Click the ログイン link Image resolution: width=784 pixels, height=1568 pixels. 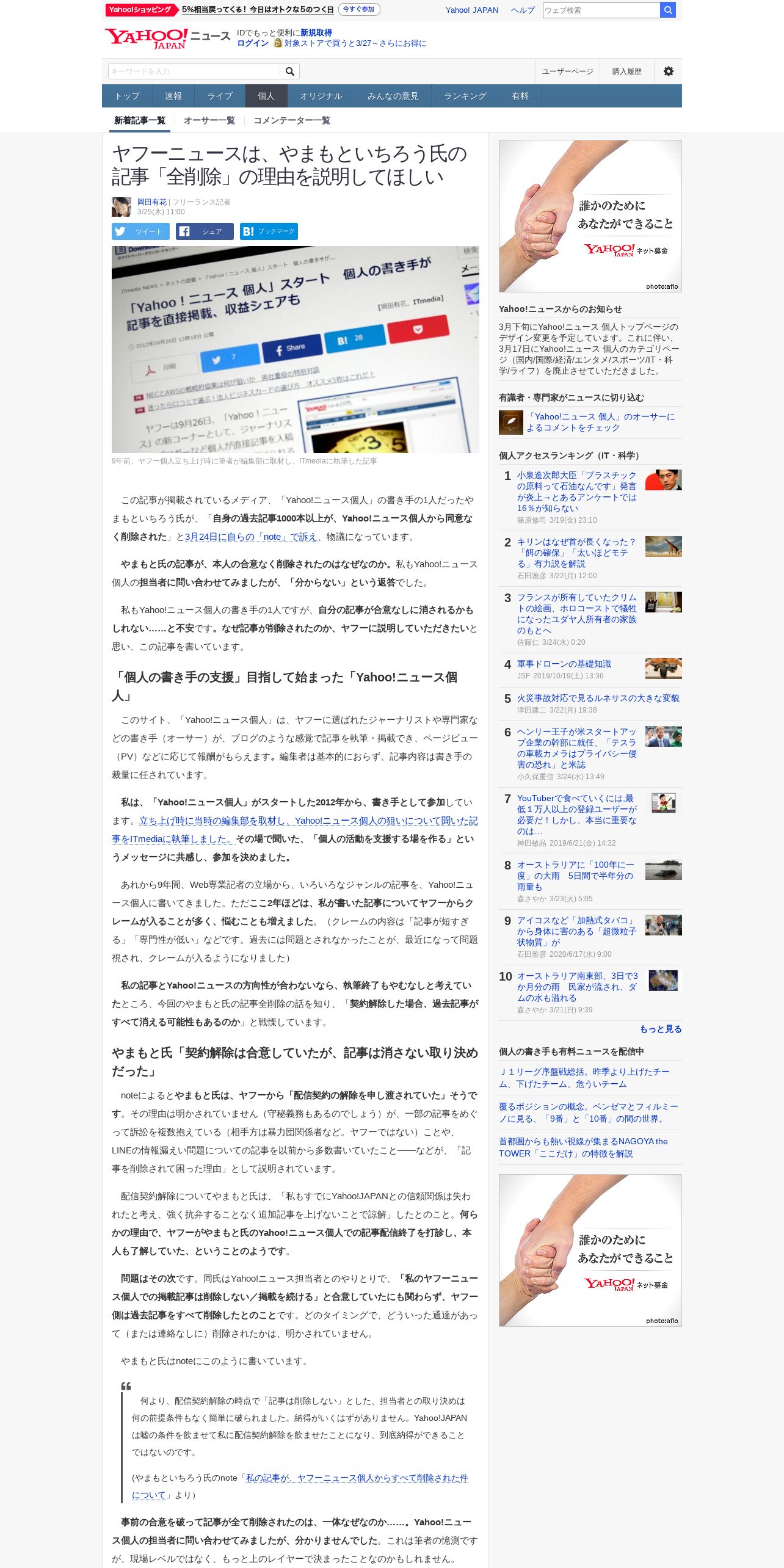[x=253, y=43]
